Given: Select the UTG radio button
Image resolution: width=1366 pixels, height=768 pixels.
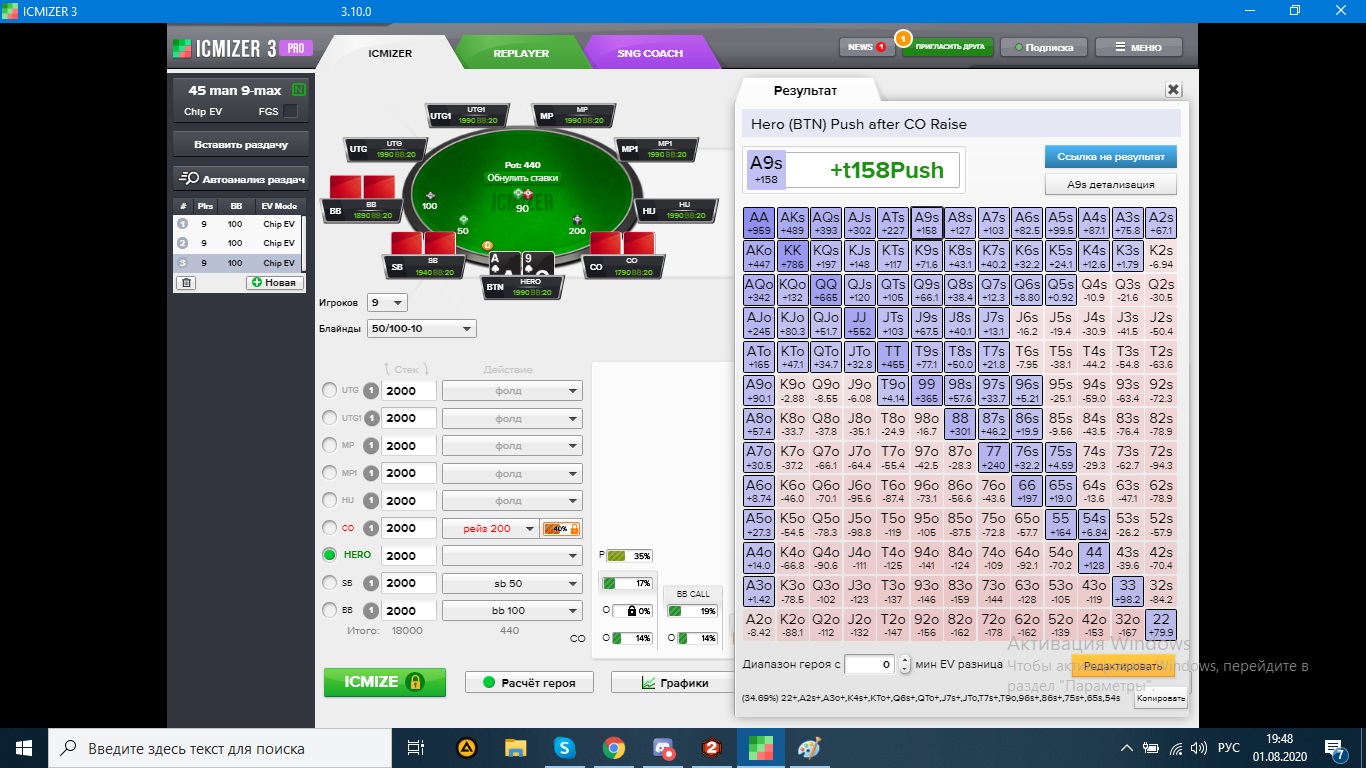Looking at the screenshot, I should click(x=329, y=391).
